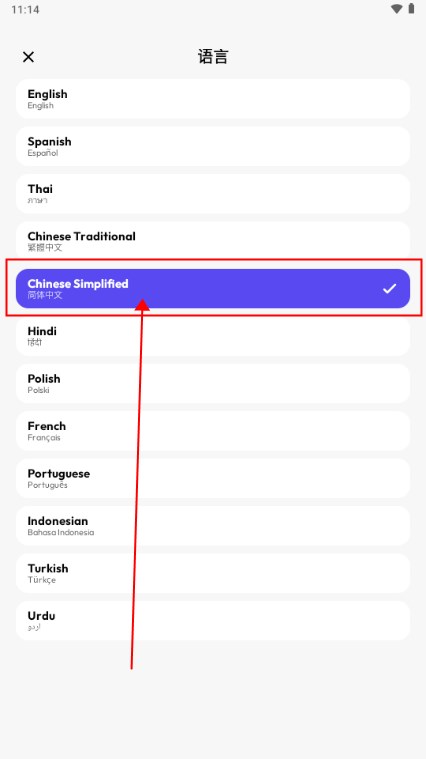Tap the checkmark on Chinese Simplified
The height and width of the screenshot is (759, 426).
pos(389,289)
